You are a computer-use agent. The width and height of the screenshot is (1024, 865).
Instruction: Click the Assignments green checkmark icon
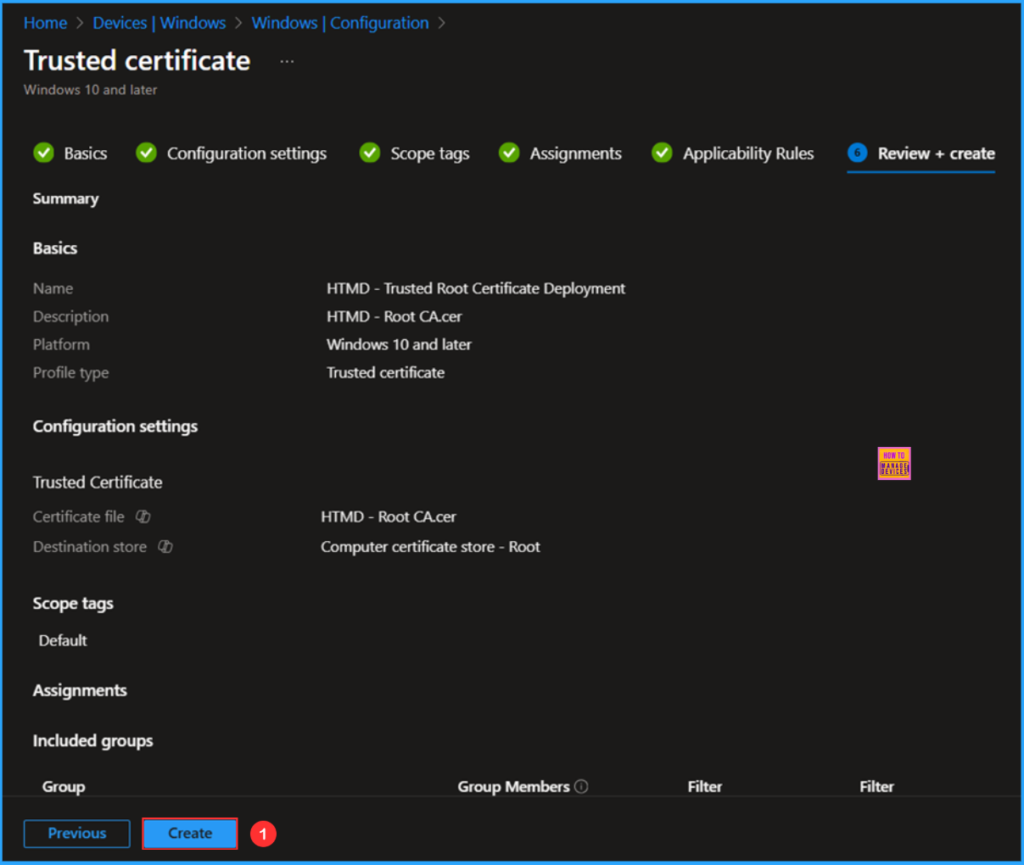coord(509,153)
